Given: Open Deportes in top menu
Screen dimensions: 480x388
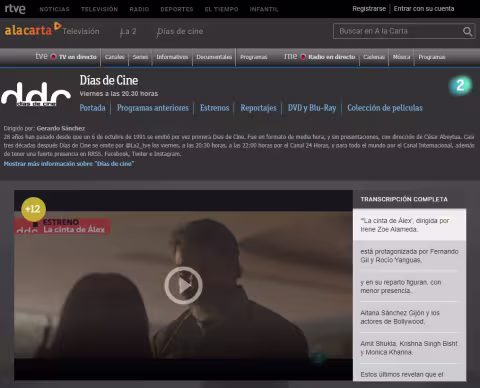Looking at the screenshot, I should (x=177, y=9).
